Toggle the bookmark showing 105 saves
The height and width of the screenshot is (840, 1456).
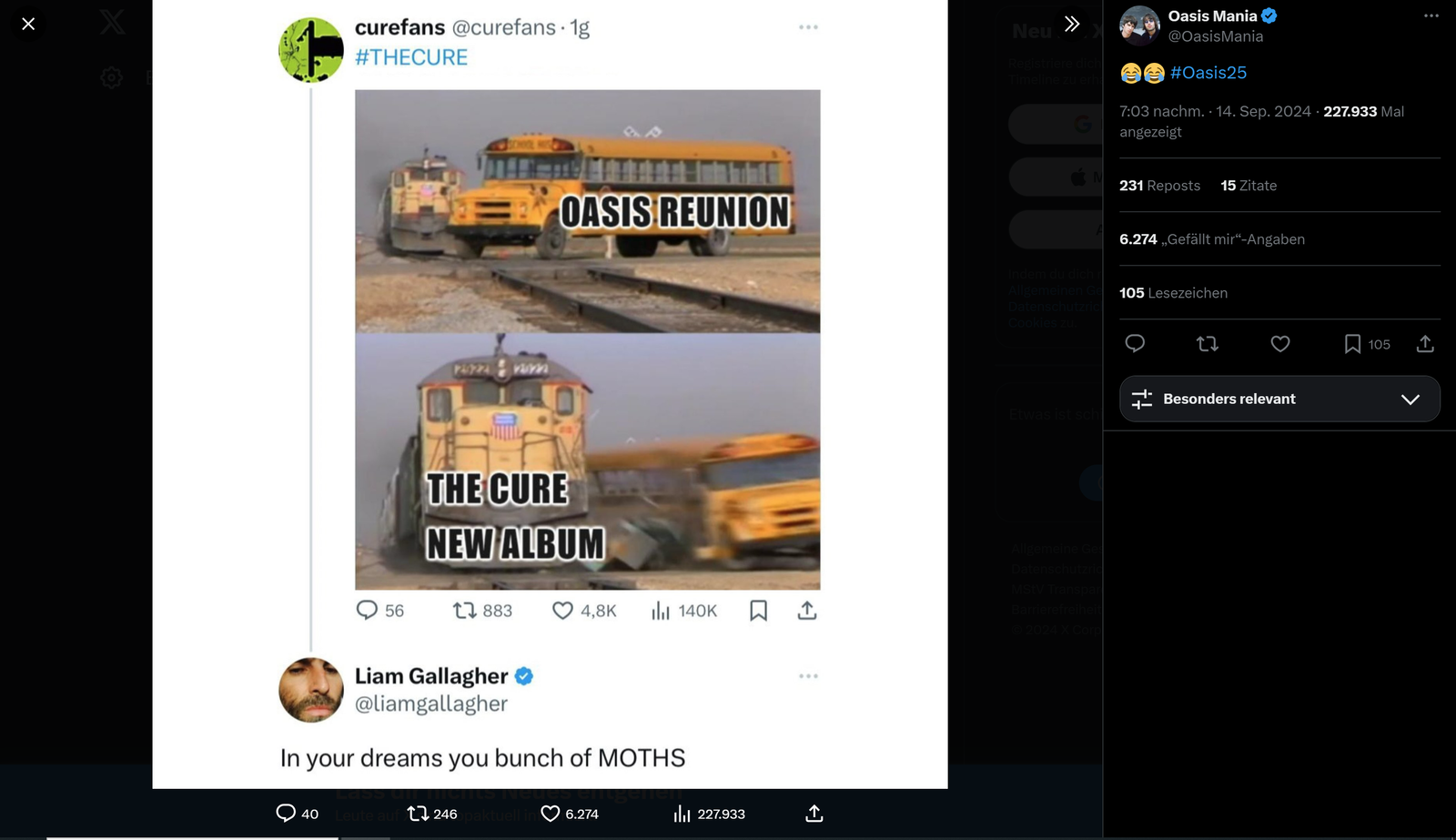coord(1353,344)
